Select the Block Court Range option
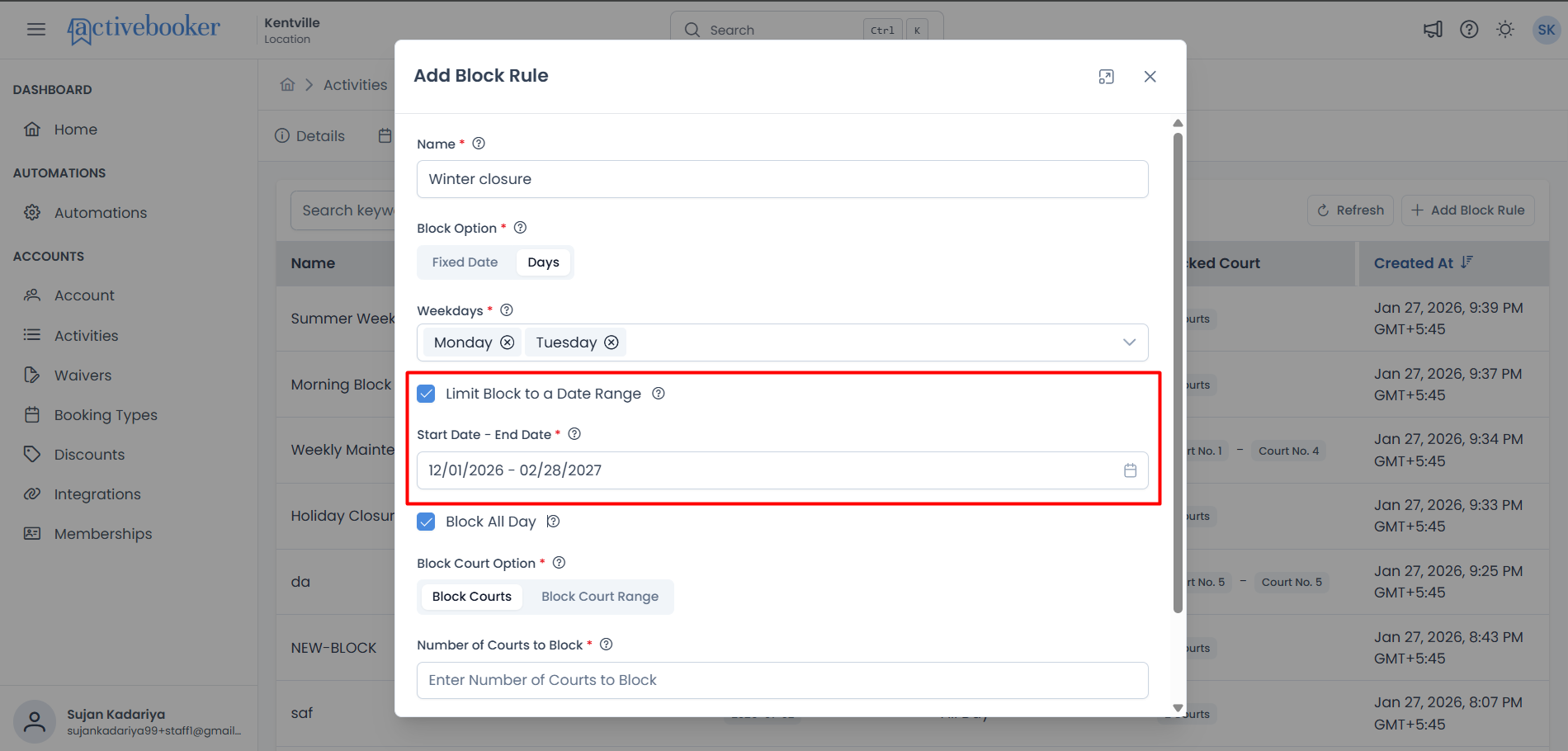1568x751 pixels. [x=600, y=597]
